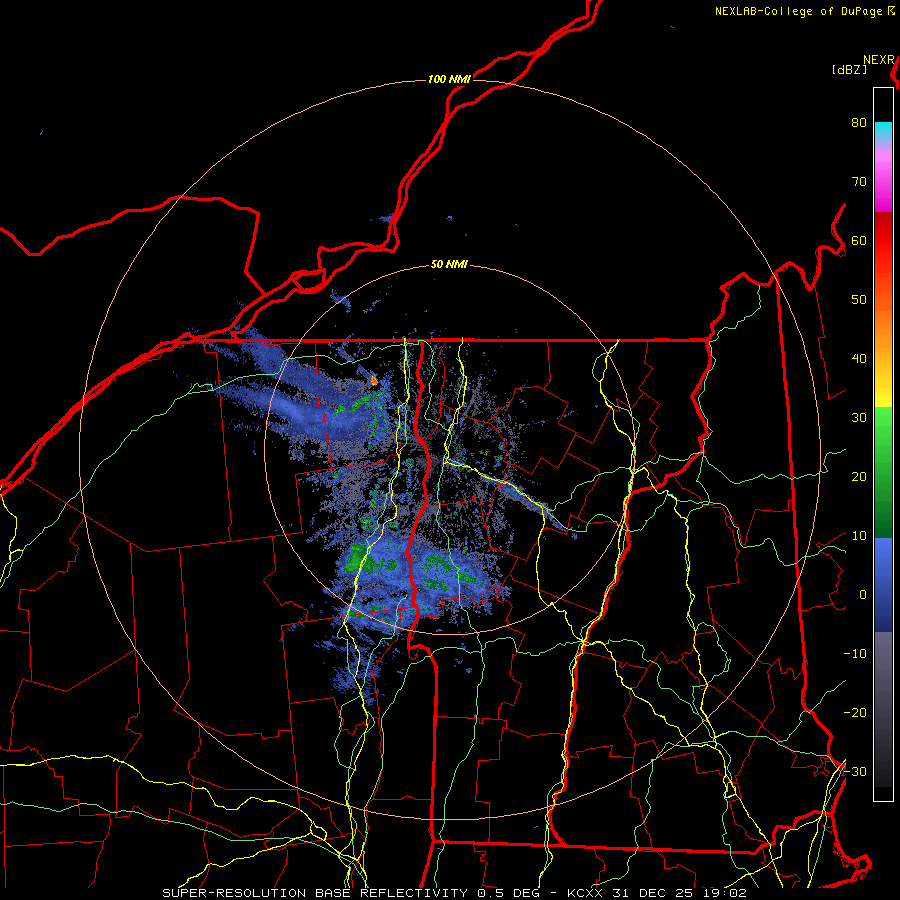Click the [dBZ] units label
Image resolution: width=900 pixels, height=900 pixels.
coord(849,69)
